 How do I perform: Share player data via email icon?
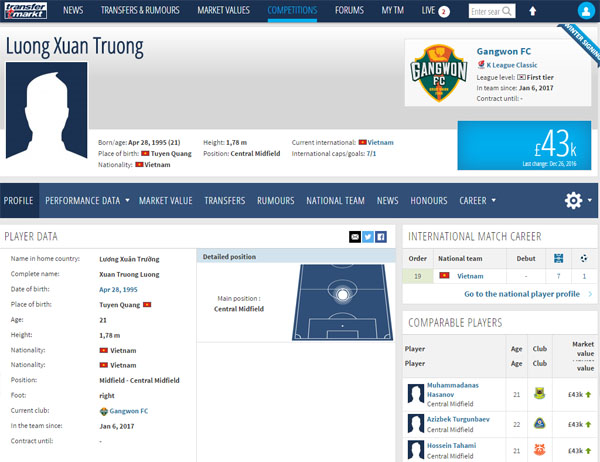(355, 237)
